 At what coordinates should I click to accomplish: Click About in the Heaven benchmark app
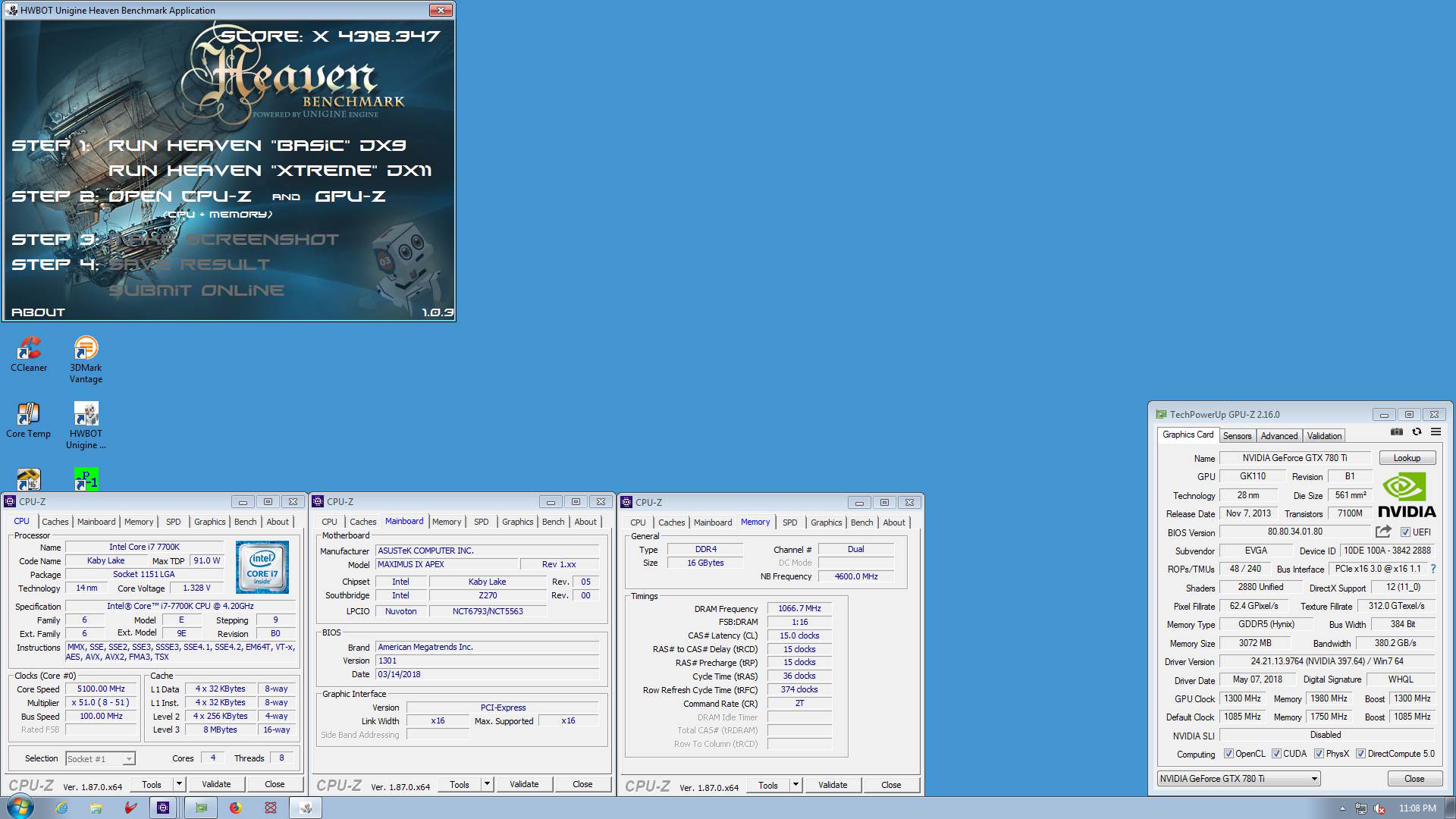(38, 312)
